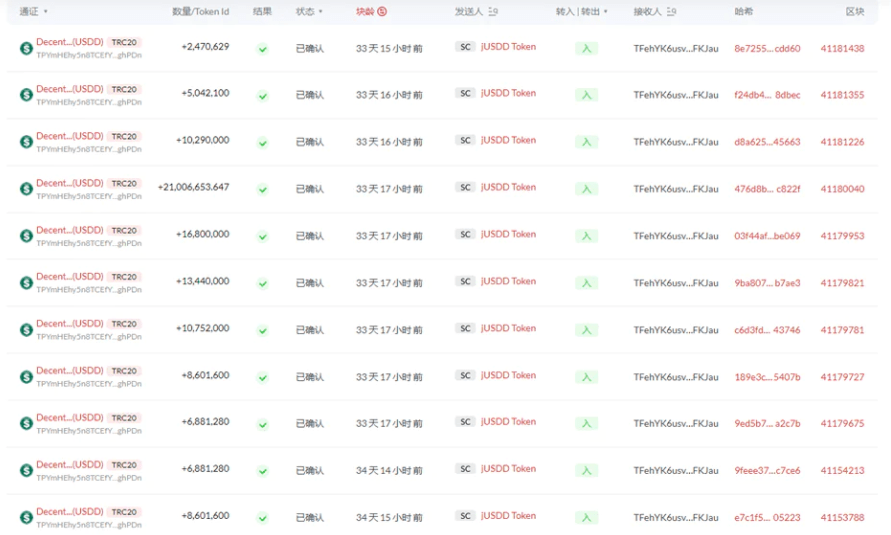This screenshot has height=535, width=891.
Task: Click the green check result icon in the +13,440,000 row
Action: pyautogui.click(x=262, y=284)
